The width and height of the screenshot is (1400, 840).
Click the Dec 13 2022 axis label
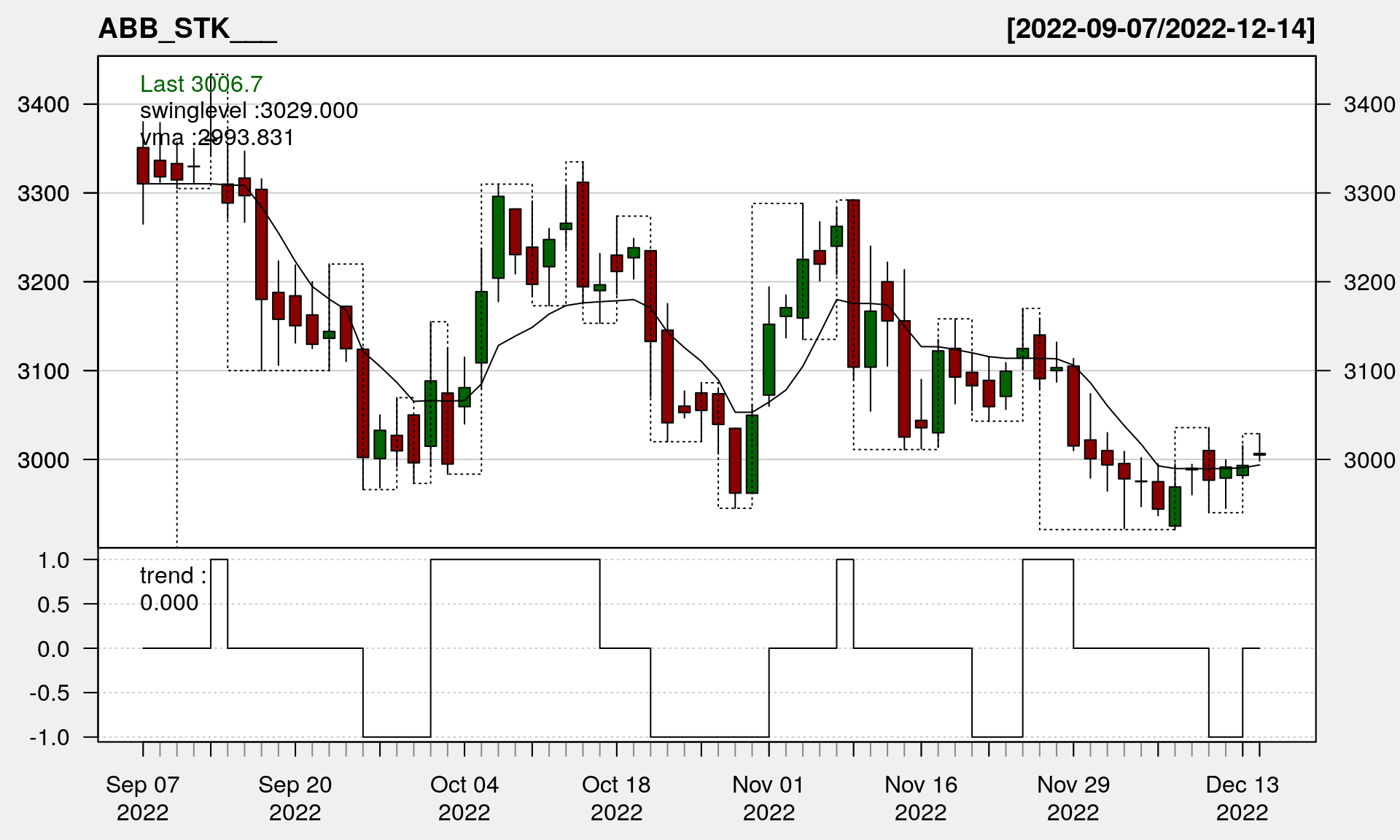(1242, 798)
